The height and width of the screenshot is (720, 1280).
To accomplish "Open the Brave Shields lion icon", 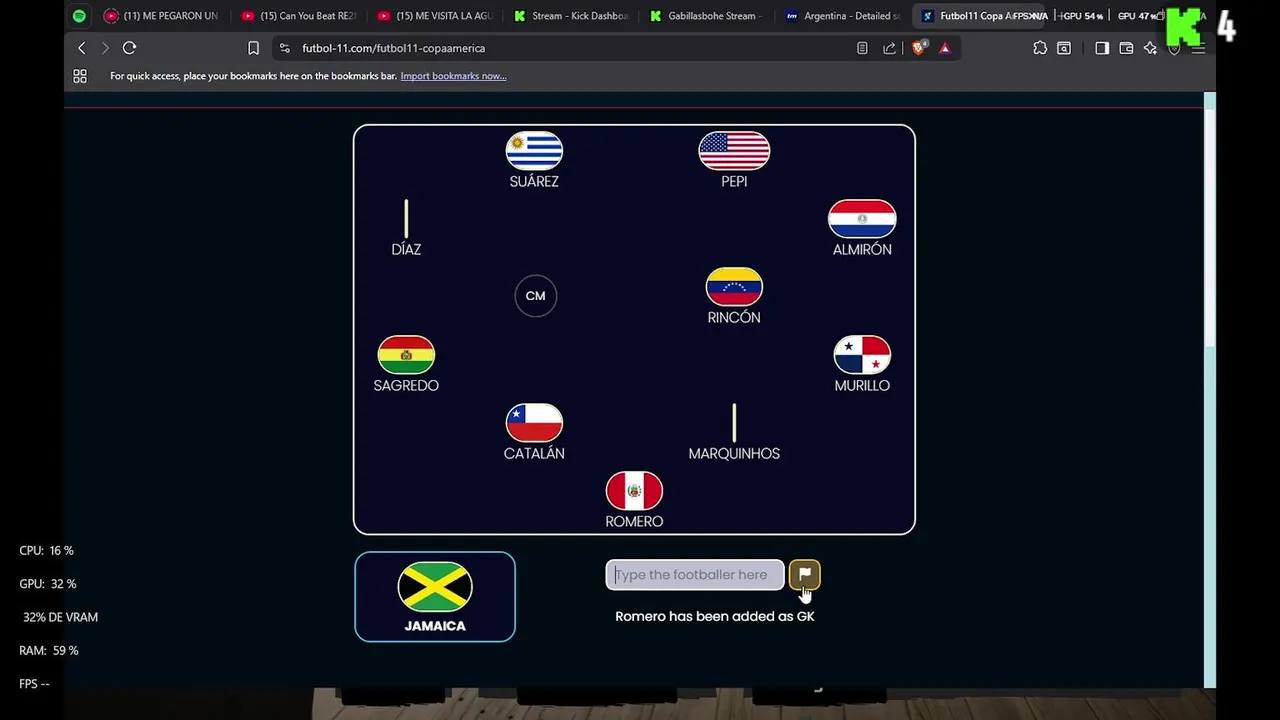I will click(919, 48).
